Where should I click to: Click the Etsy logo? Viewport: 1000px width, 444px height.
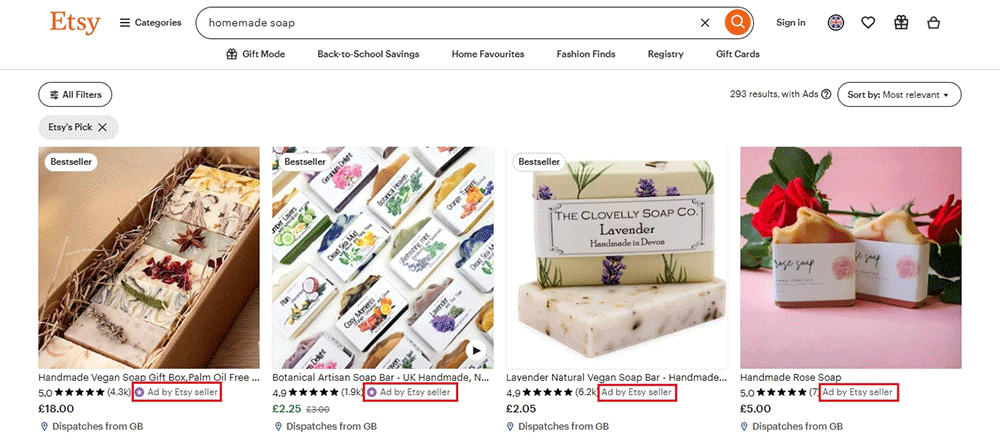(75, 22)
